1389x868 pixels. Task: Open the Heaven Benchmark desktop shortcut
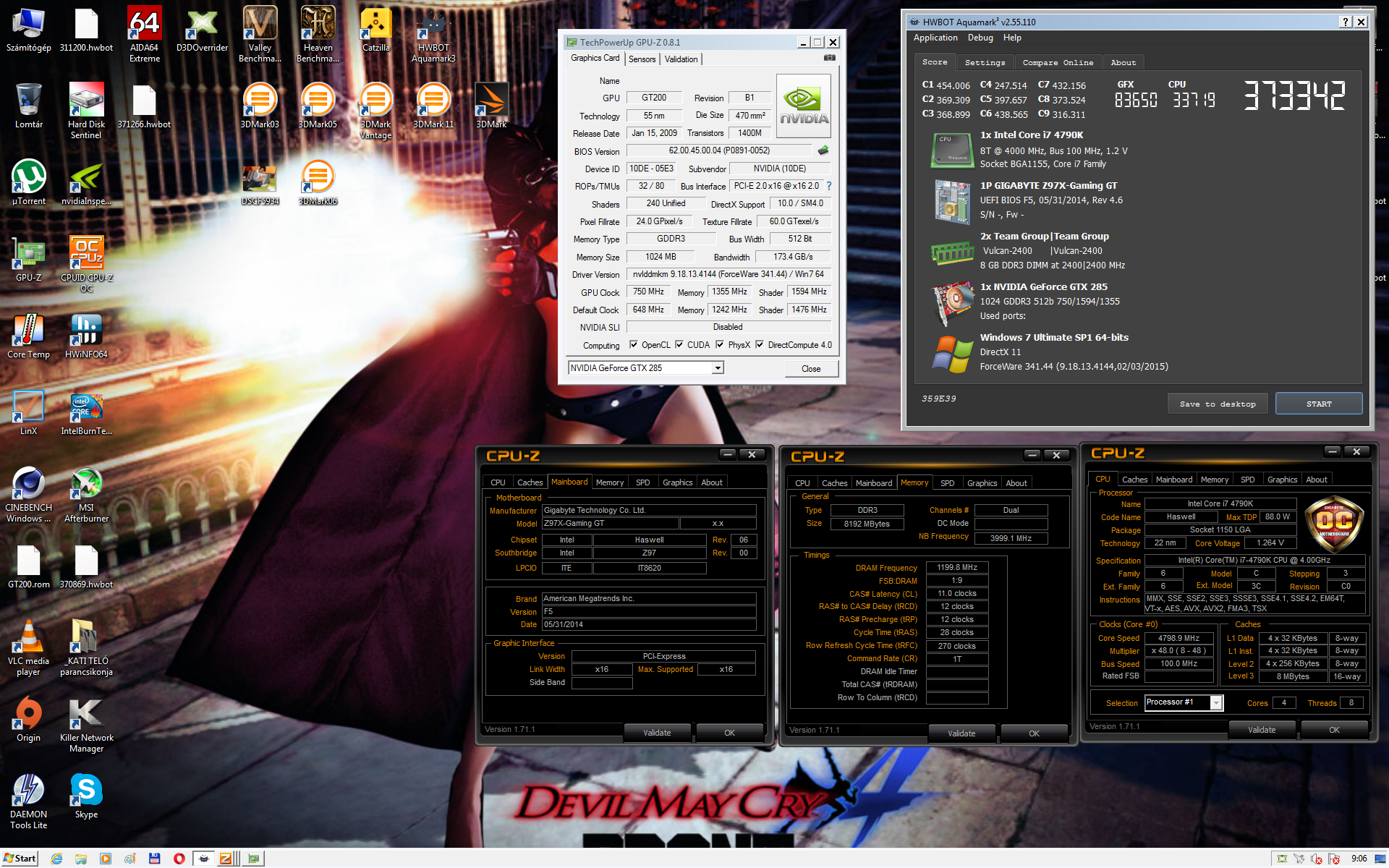pos(318,34)
